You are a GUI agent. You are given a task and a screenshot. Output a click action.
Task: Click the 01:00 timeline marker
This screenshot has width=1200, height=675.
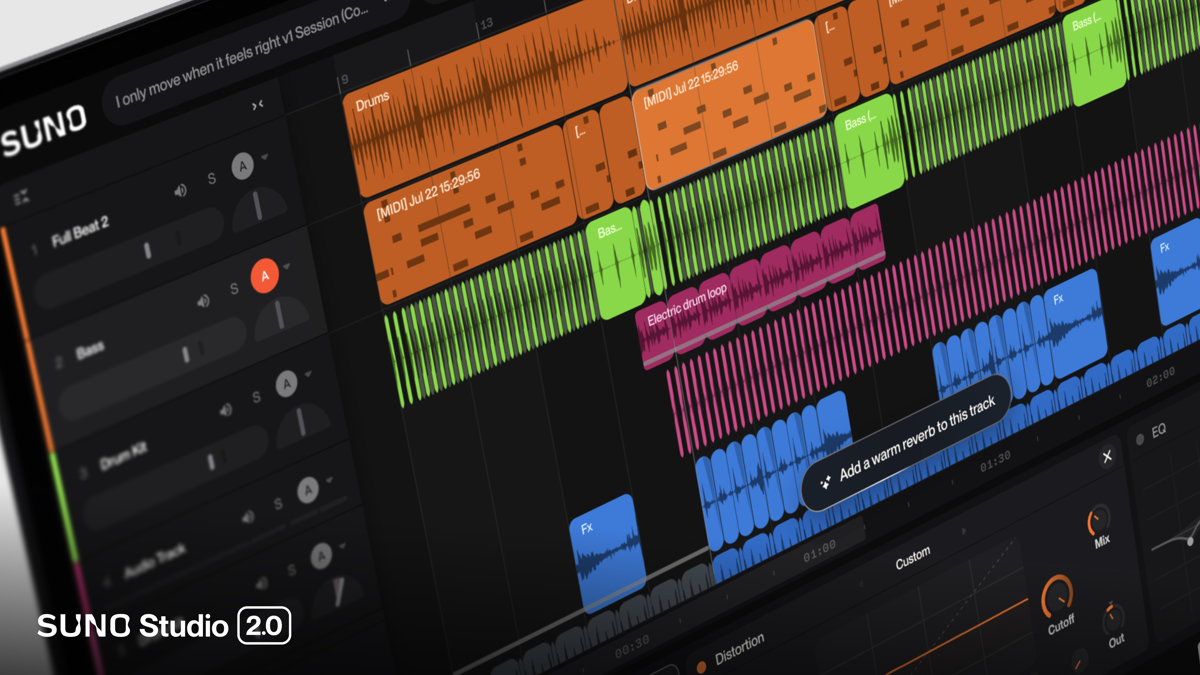tap(819, 551)
